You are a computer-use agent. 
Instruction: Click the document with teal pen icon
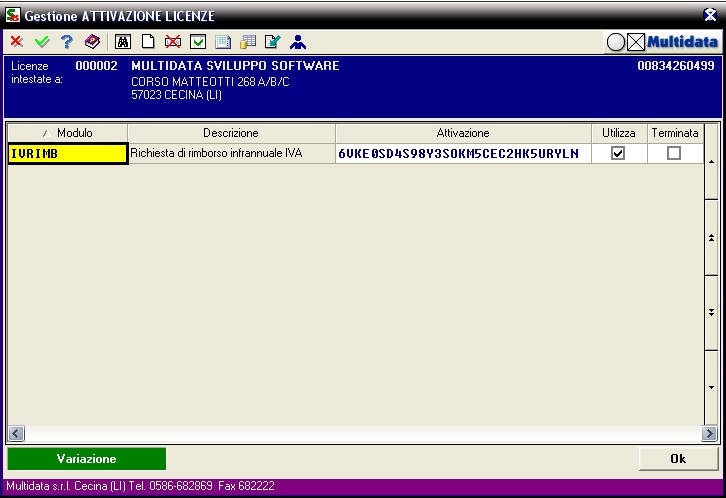pyautogui.click(x=272, y=42)
